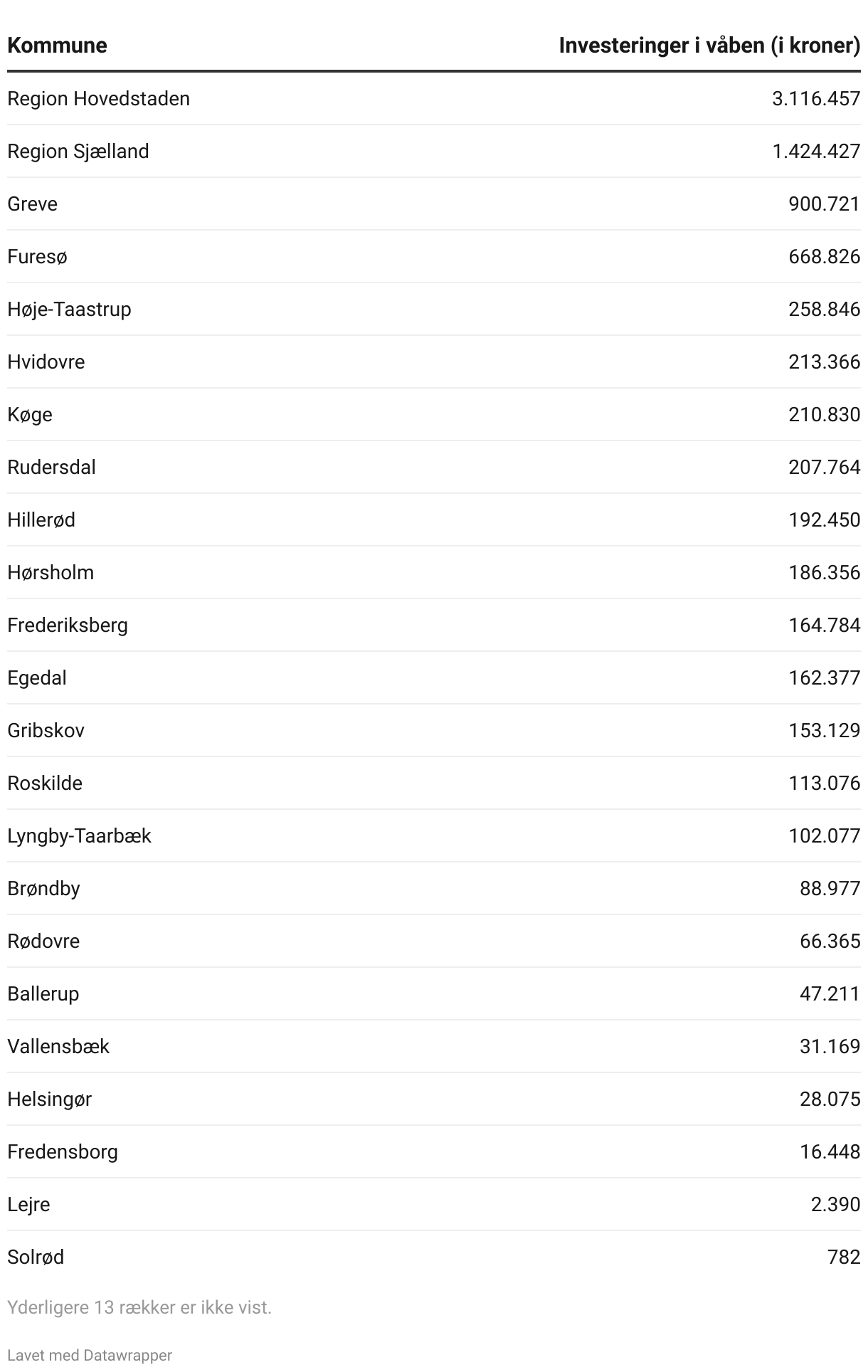The image size is (868, 1372).
Task: Select the Region Sjælland row name
Action: (78, 151)
